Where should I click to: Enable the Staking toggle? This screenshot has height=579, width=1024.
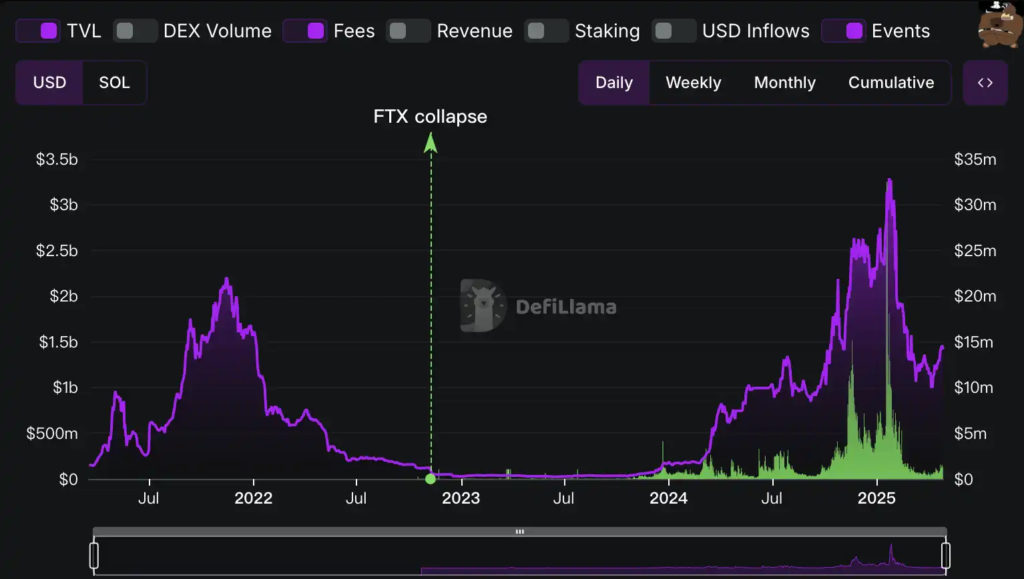[546, 31]
